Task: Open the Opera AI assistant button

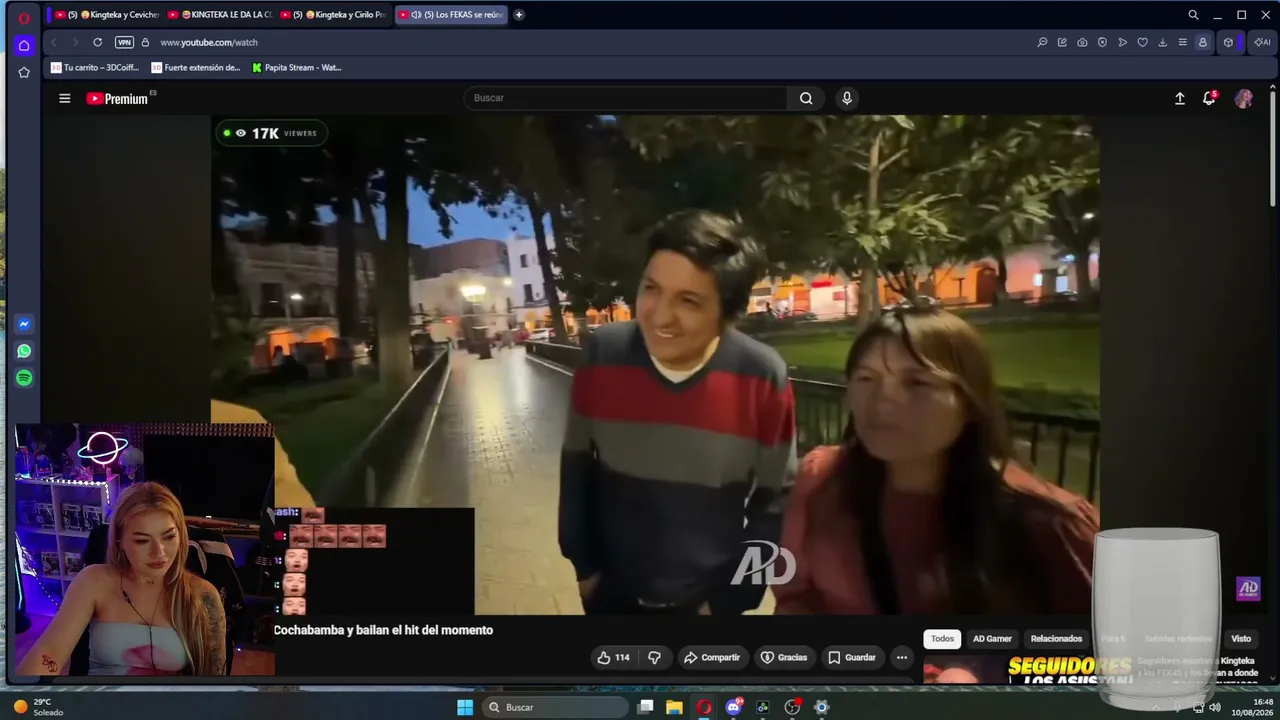Action: tap(1260, 42)
